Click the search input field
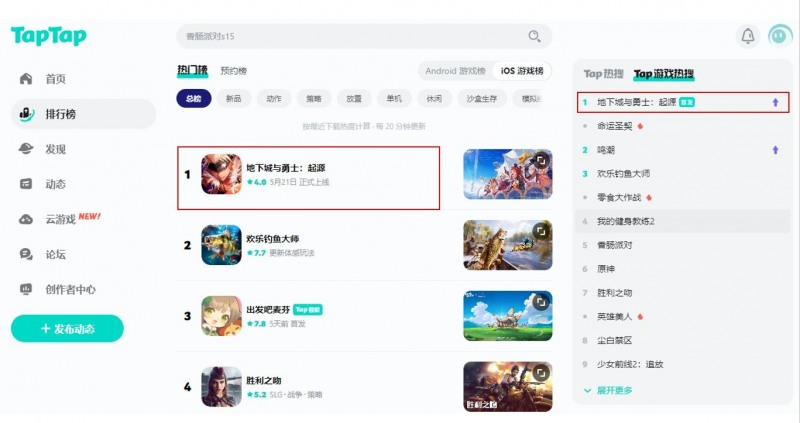The image size is (800, 423). (350, 37)
